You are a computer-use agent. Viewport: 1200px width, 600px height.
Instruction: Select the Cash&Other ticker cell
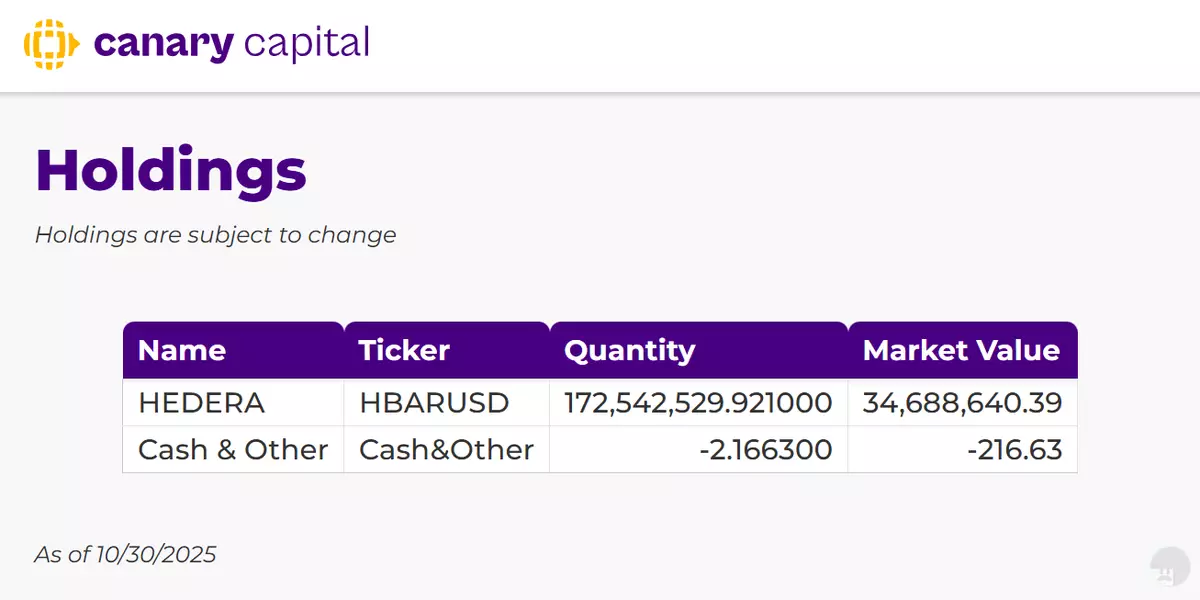pos(446,450)
